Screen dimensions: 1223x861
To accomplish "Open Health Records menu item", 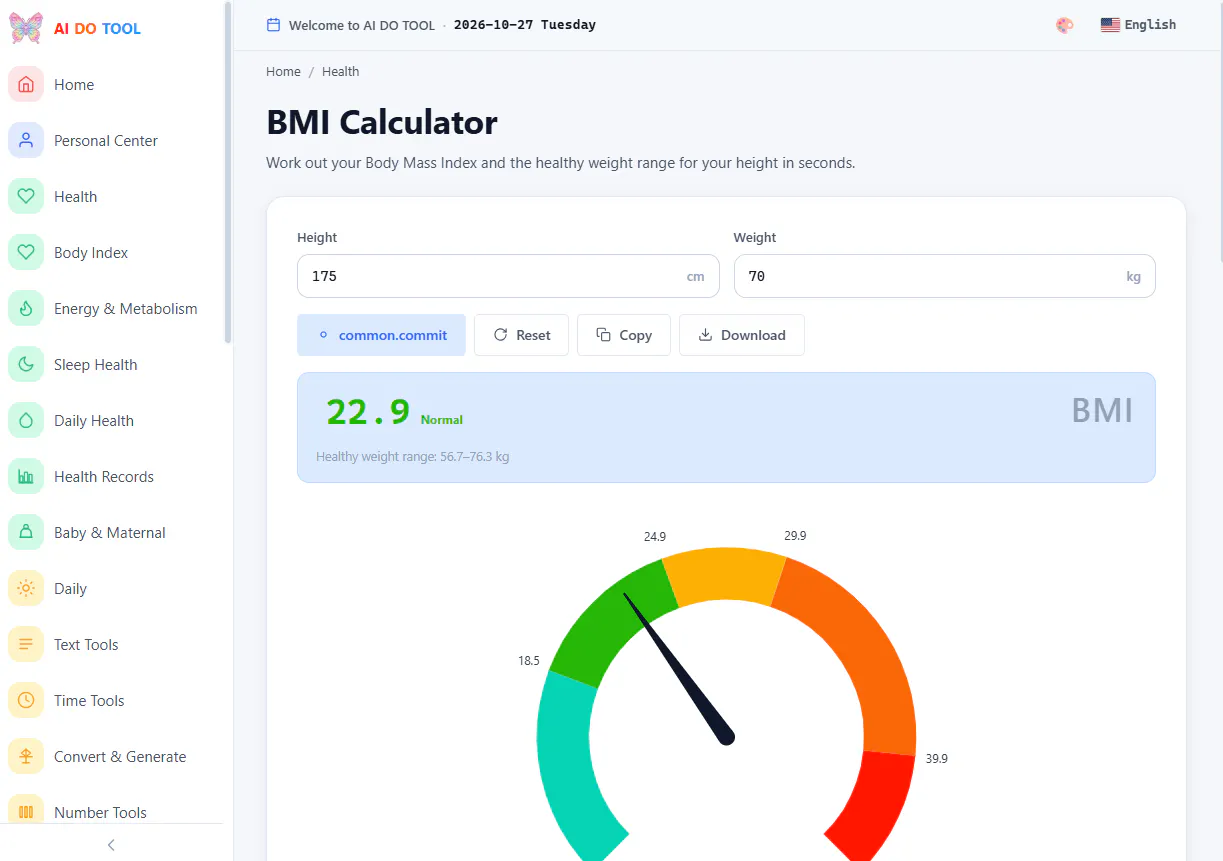I will 111,477.
